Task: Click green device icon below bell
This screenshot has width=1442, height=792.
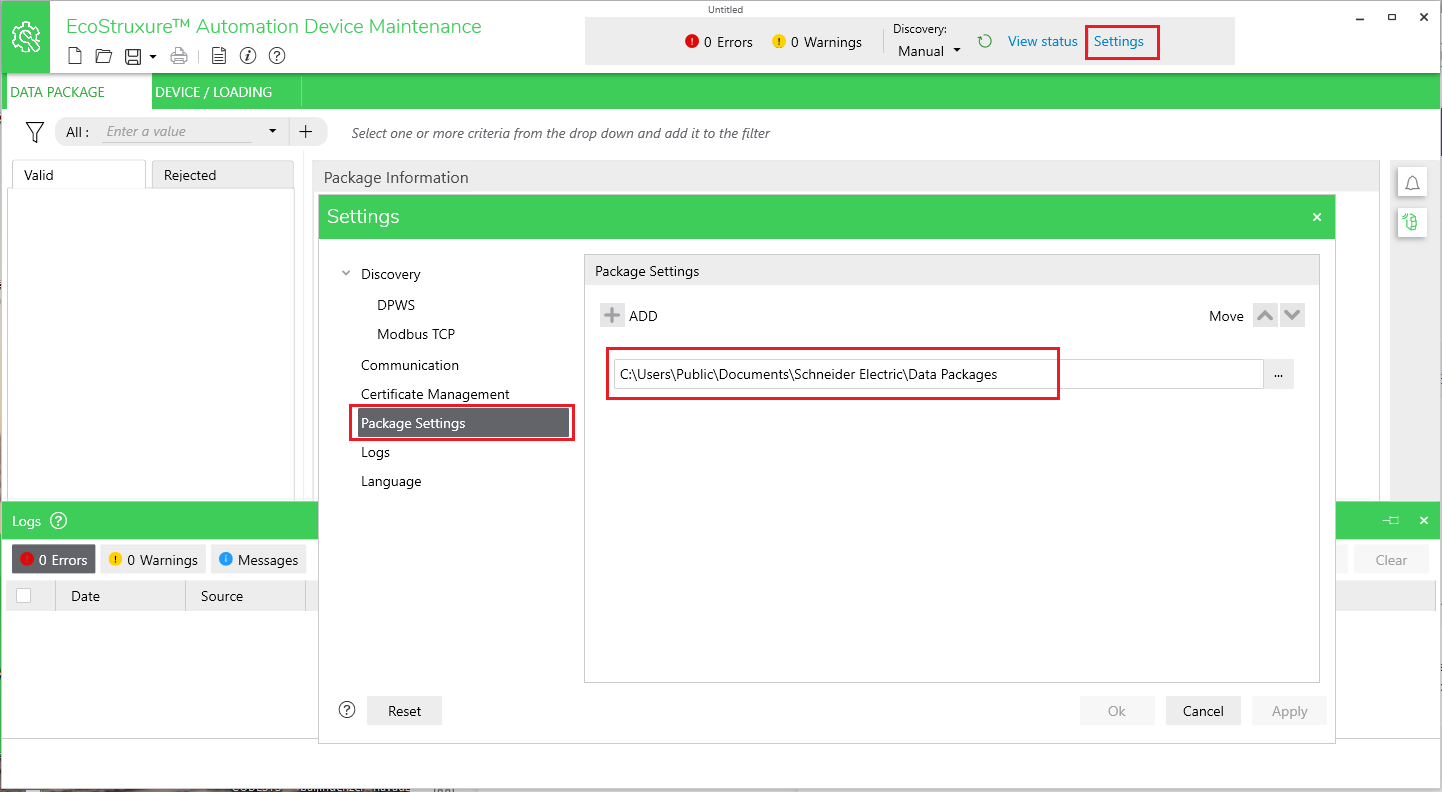Action: click(x=1412, y=221)
